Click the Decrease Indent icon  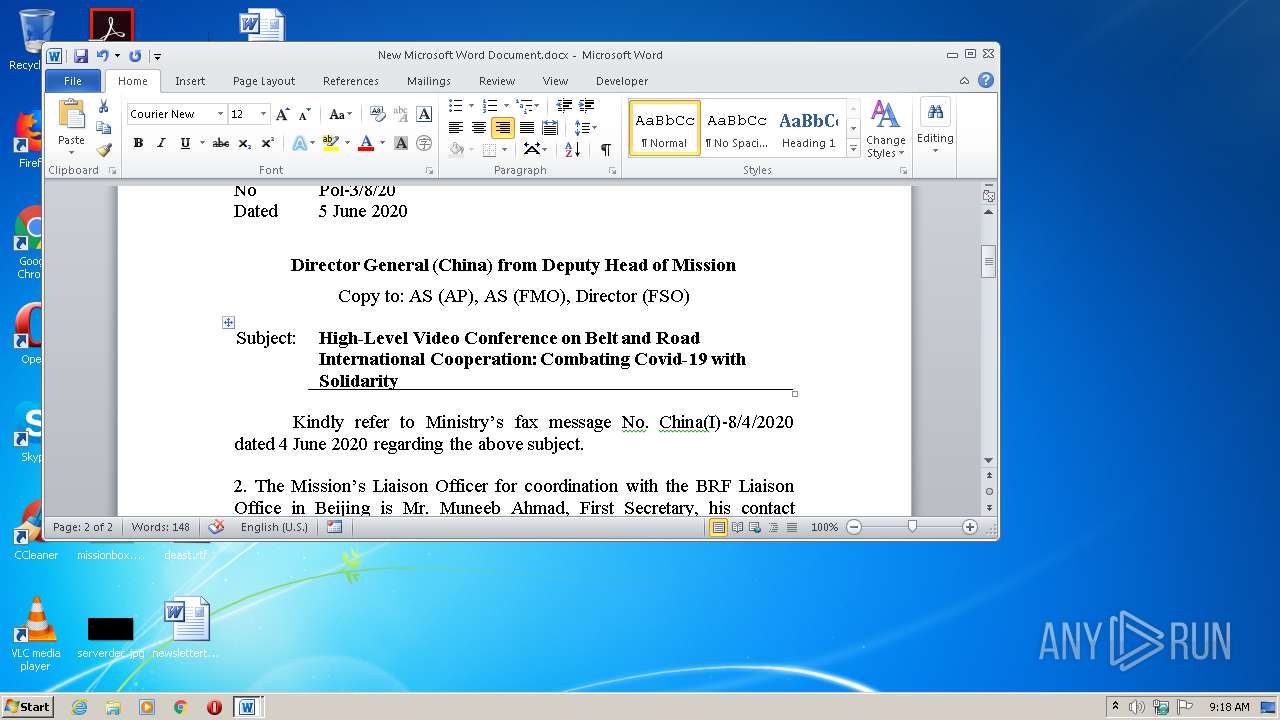click(564, 105)
